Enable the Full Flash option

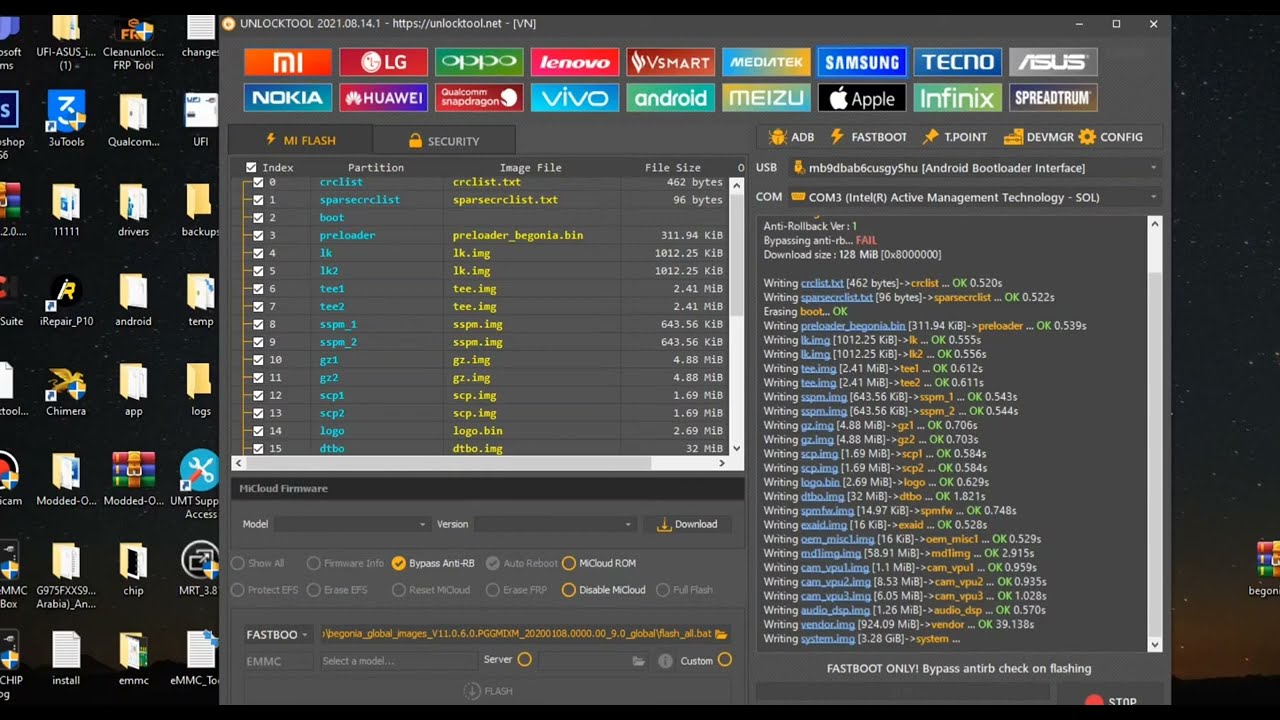pyautogui.click(x=684, y=590)
